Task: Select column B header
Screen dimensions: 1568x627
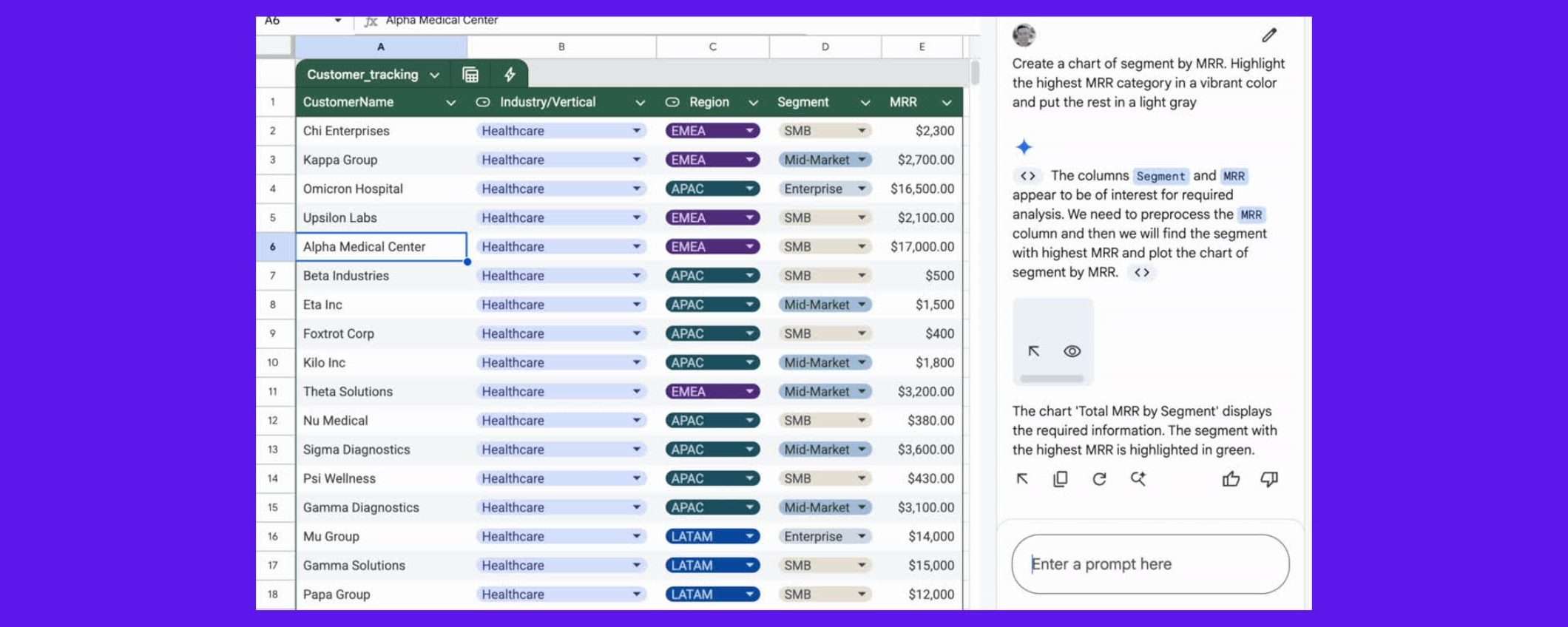Action: (561, 47)
